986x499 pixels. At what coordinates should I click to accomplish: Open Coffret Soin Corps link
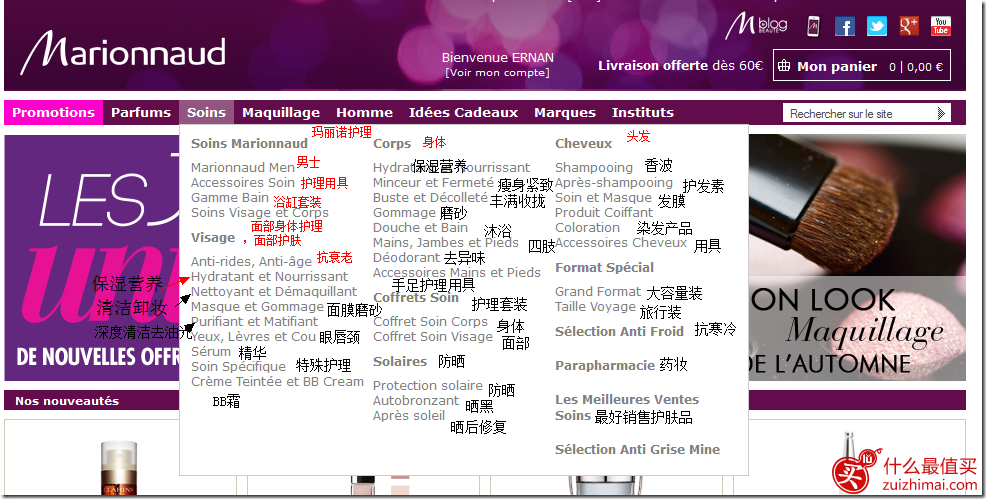[430, 322]
